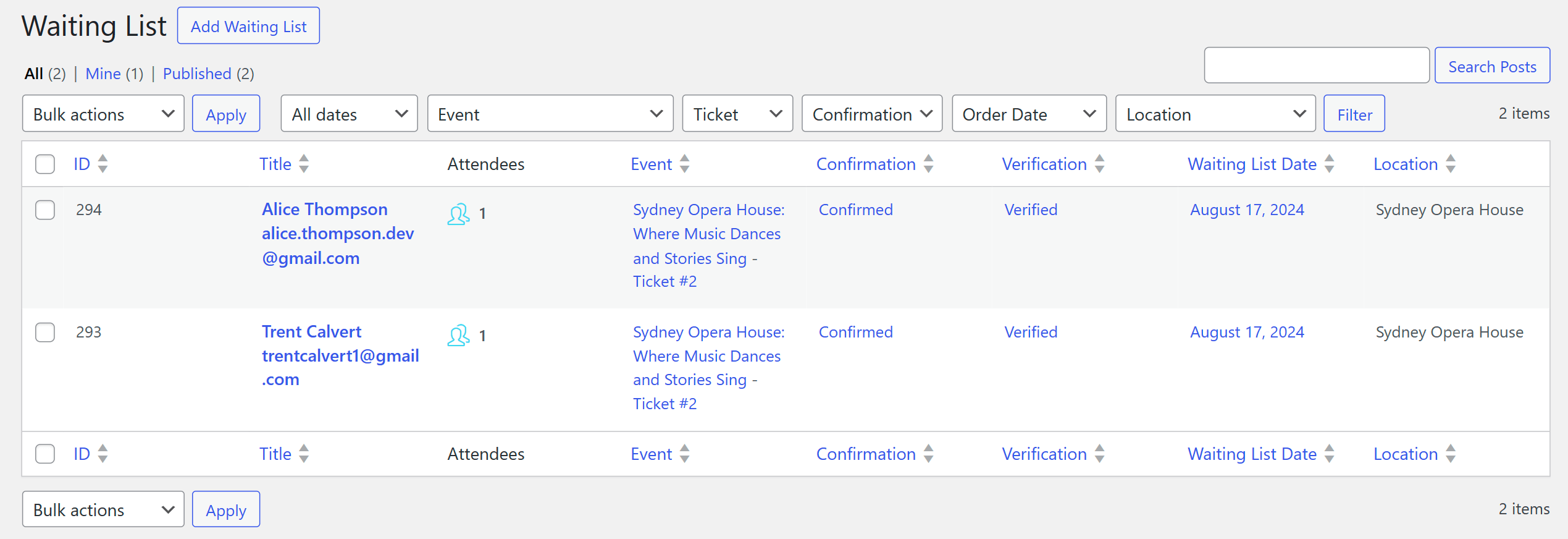Sort top Confirmation column arrows
1568x539 pixels.
pos(928,164)
